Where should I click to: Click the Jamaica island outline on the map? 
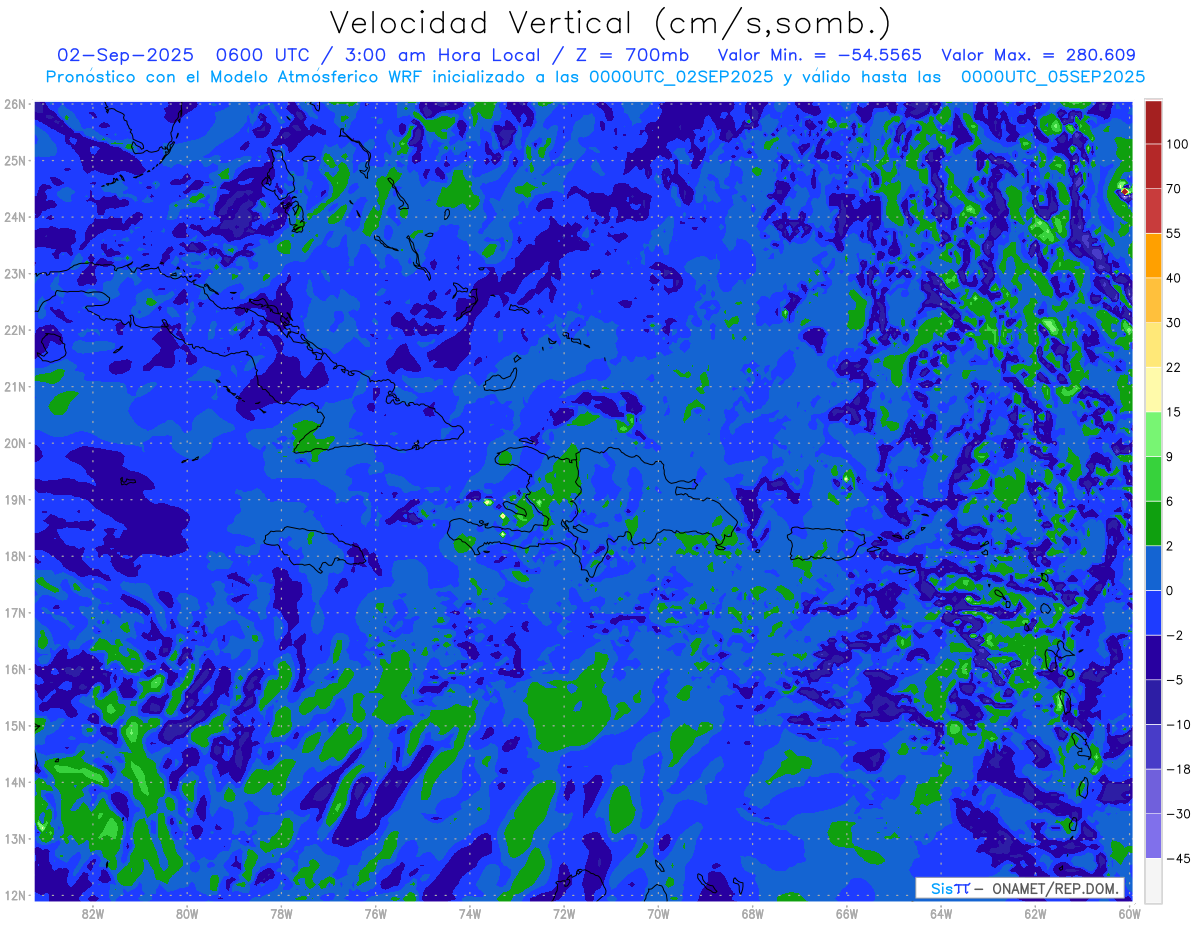click(318, 550)
